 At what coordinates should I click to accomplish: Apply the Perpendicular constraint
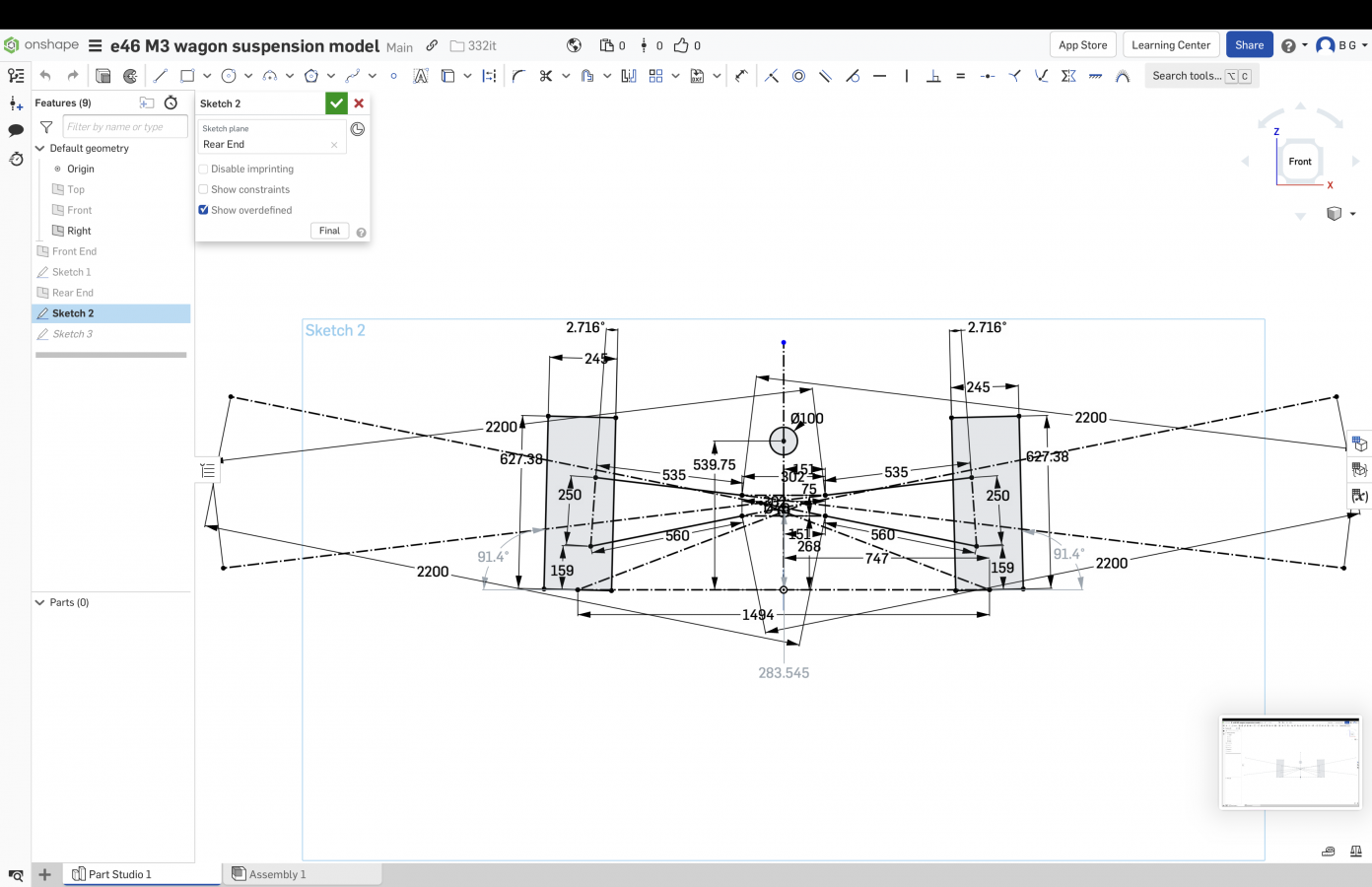click(933, 76)
